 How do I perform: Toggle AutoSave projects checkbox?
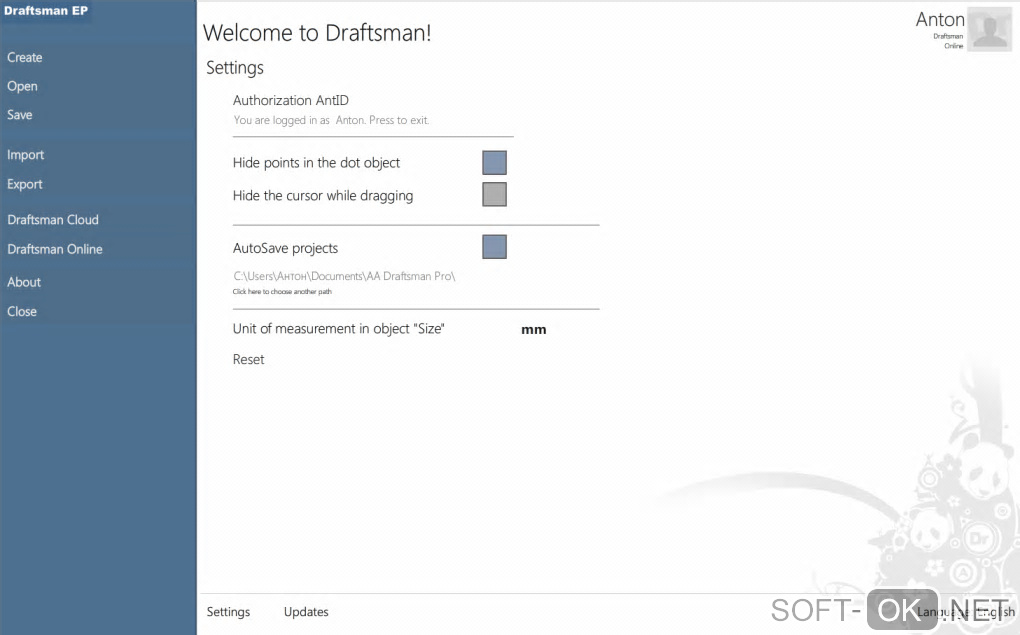coord(494,247)
